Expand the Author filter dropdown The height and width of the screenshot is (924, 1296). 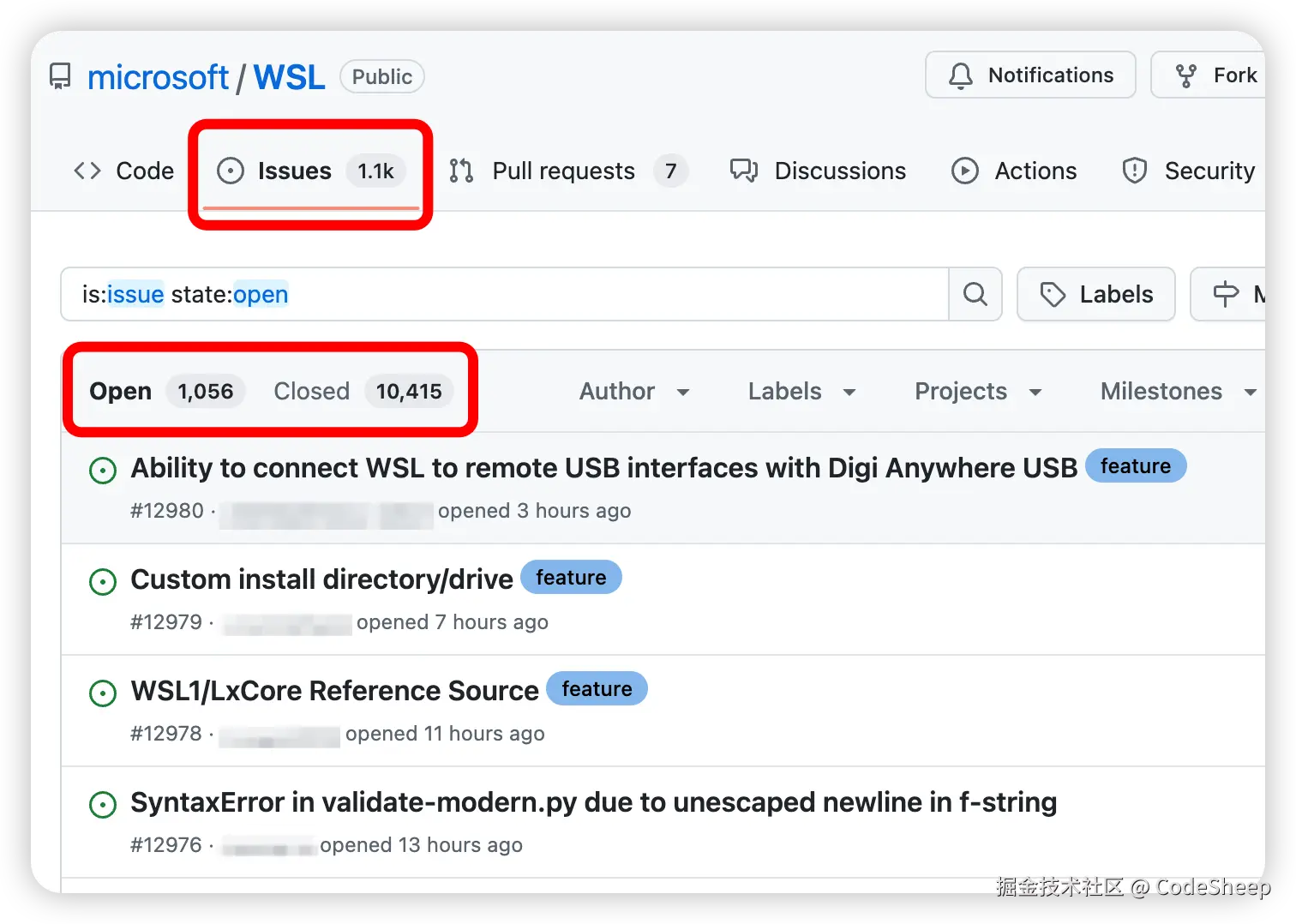(634, 392)
